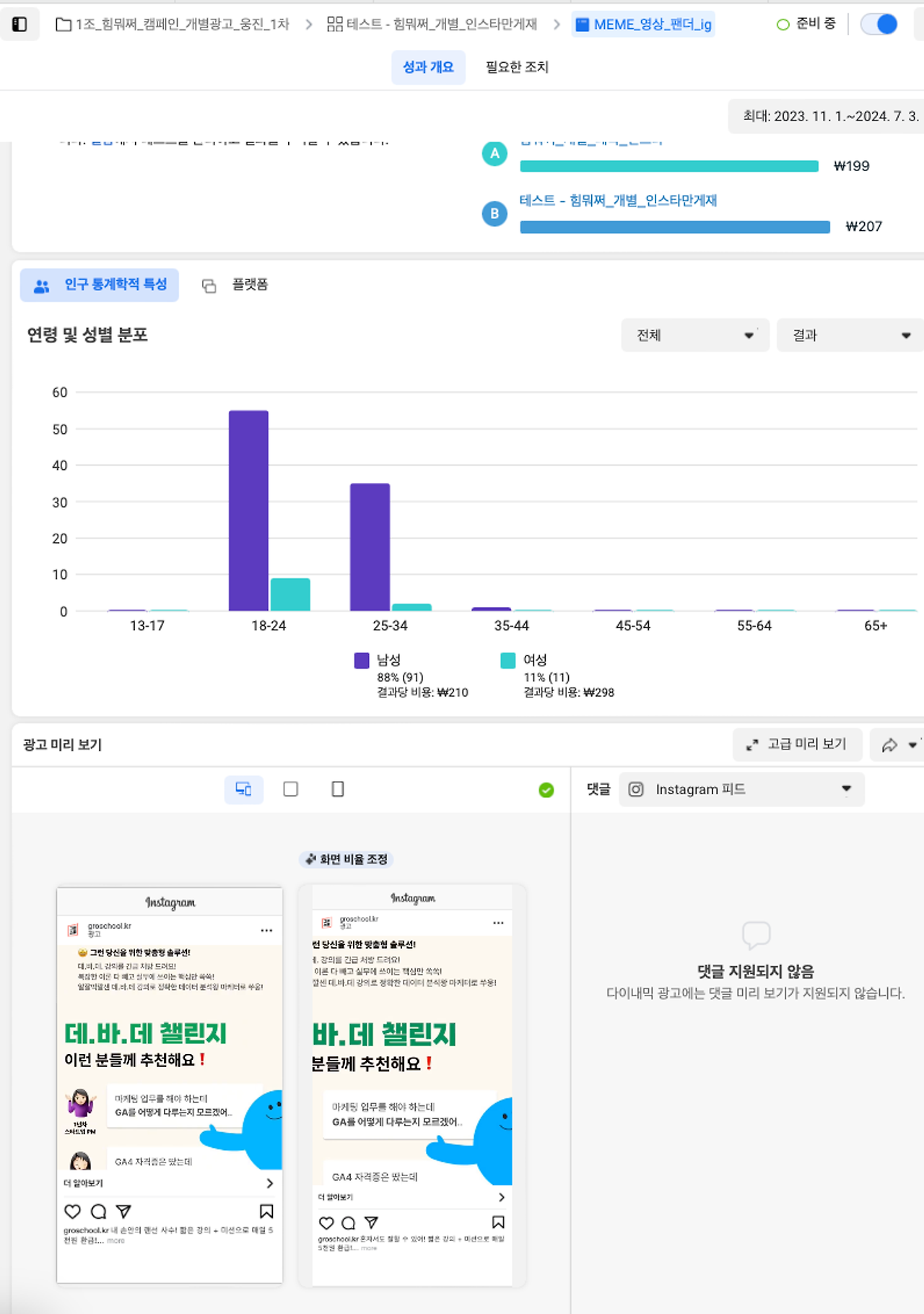This screenshot has width=924, height=1314.
Task: Open 고급 미리 보기 advanced preview
Action: 797,744
